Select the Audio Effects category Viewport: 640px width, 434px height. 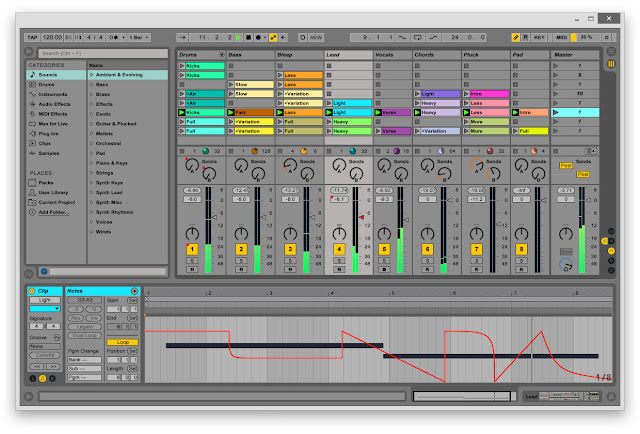[x=56, y=104]
